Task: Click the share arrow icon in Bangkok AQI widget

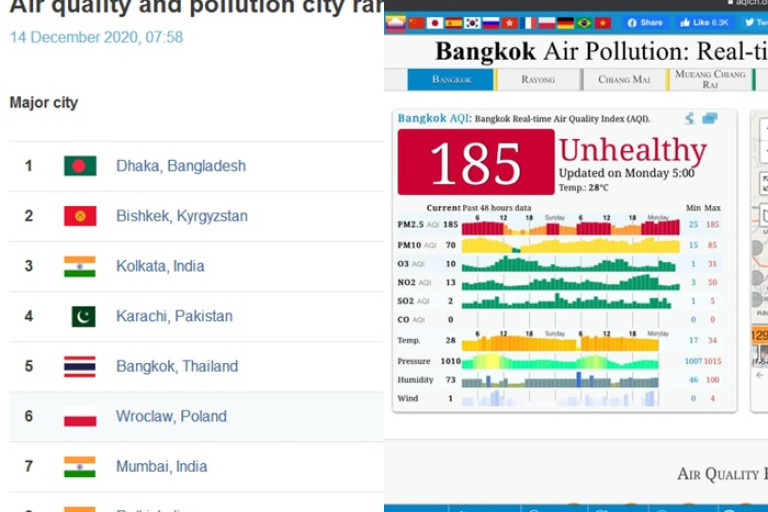Action: [690, 118]
